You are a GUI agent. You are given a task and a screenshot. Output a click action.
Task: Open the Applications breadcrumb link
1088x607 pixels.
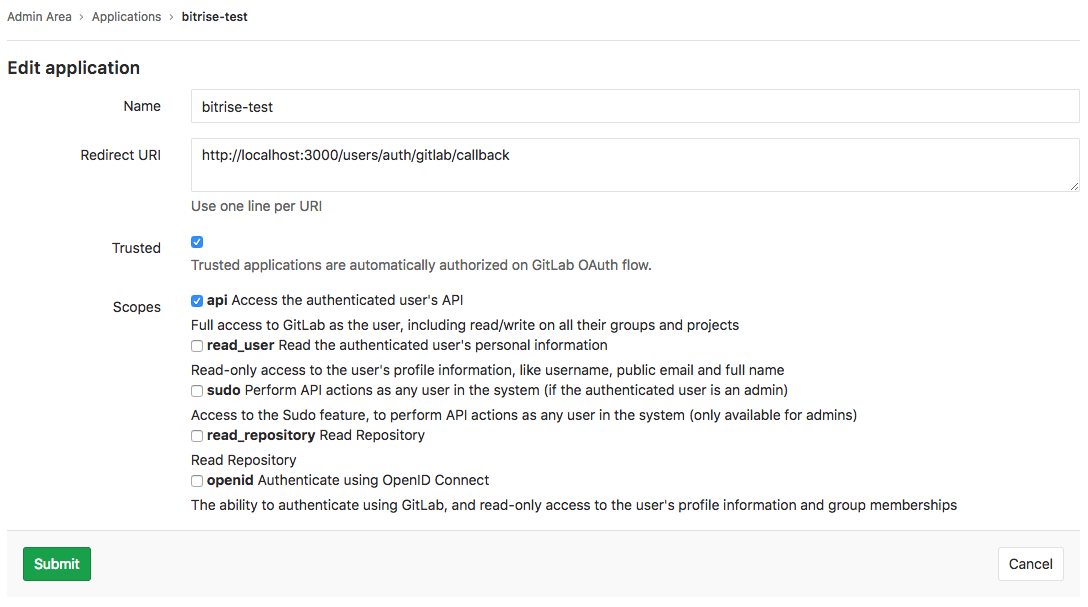point(126,16)
